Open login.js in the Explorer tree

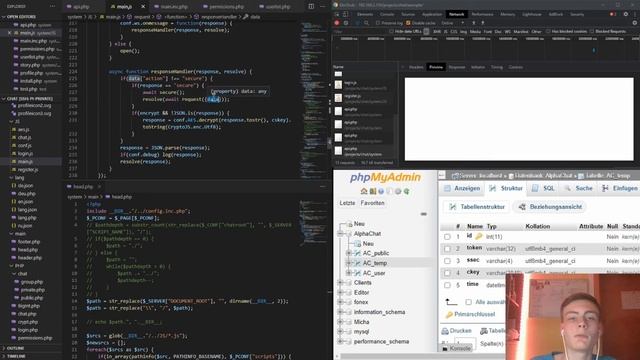(x=25, y=153)
